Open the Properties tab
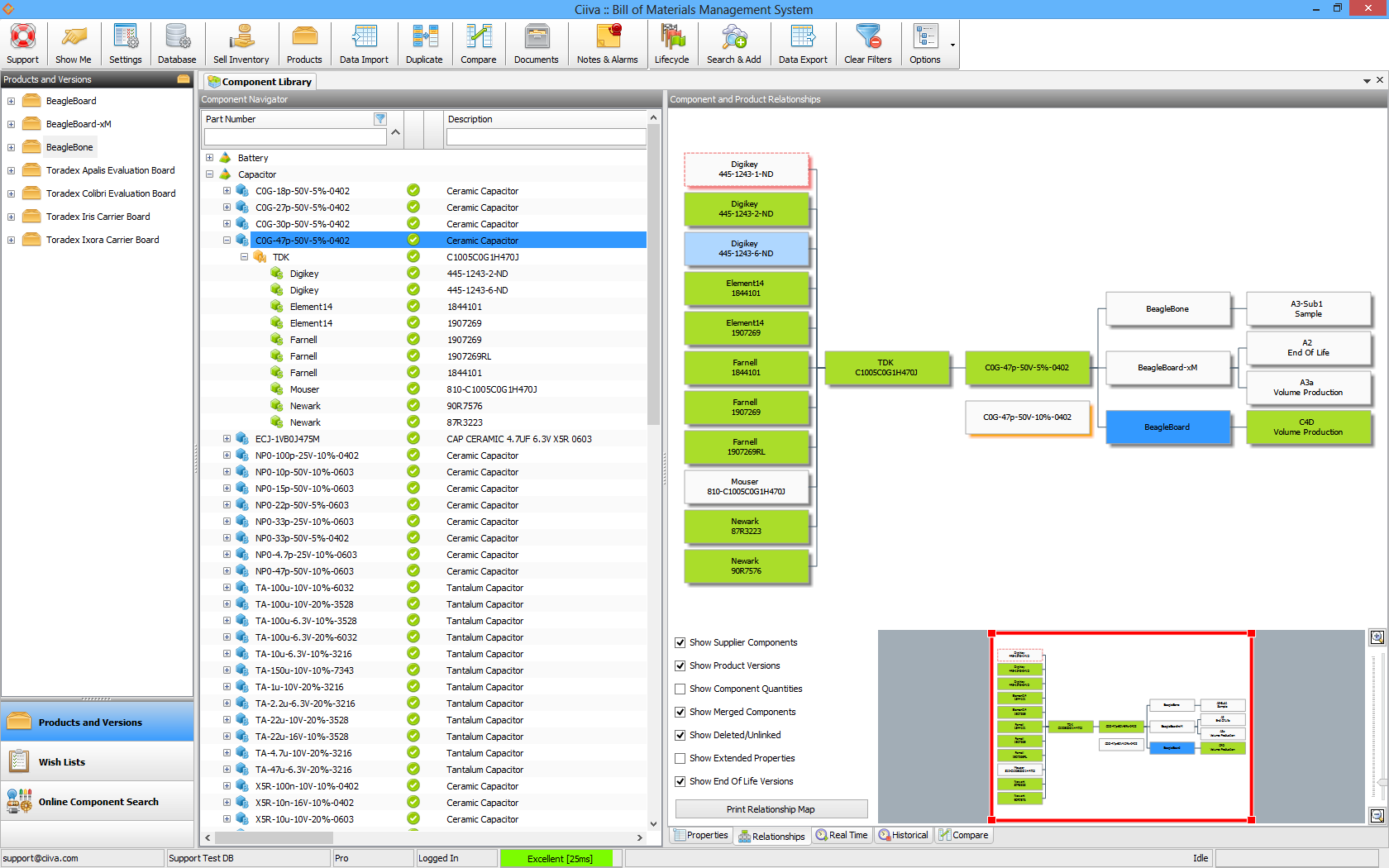The width and height of the screenshot is (1389, 868). (700, 835)
